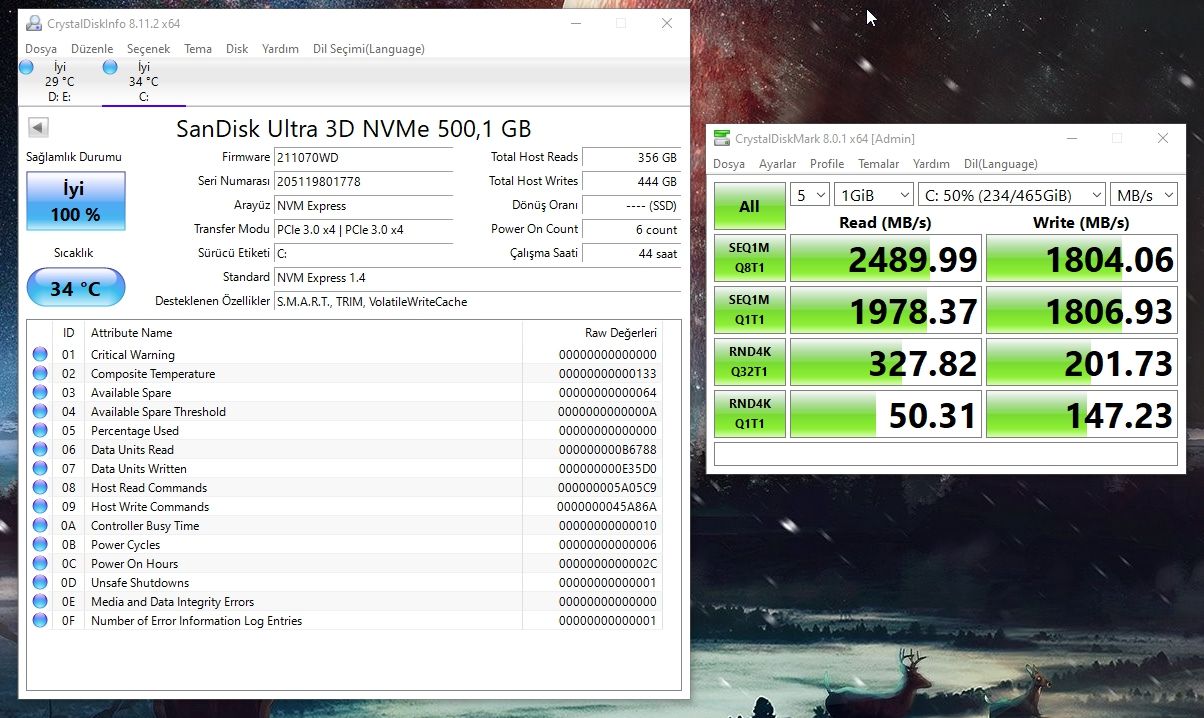Click the ID column header
1204x718 pixels.
click(69, 332)
